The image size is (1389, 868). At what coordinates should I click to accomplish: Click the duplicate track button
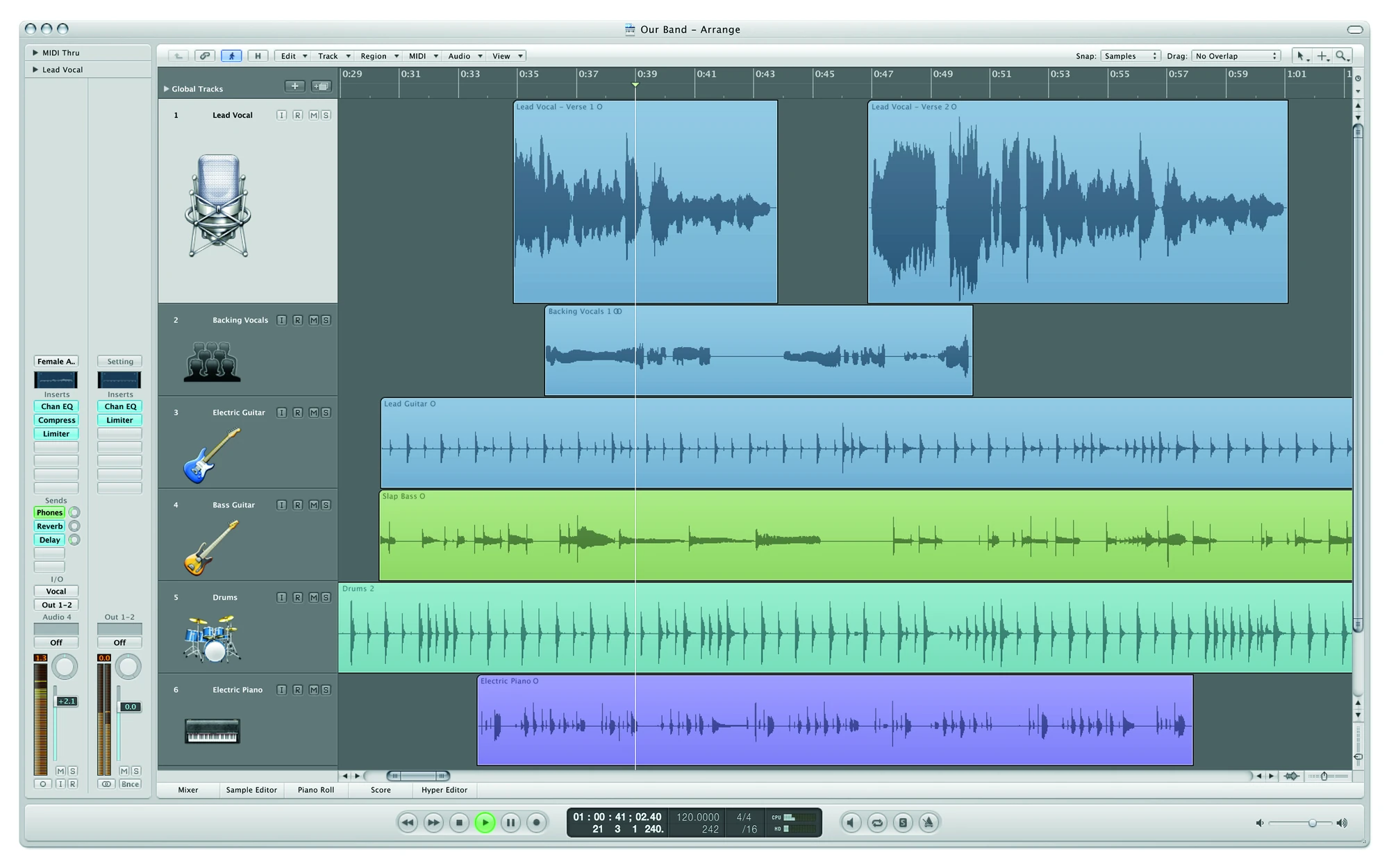click(322, 86)
